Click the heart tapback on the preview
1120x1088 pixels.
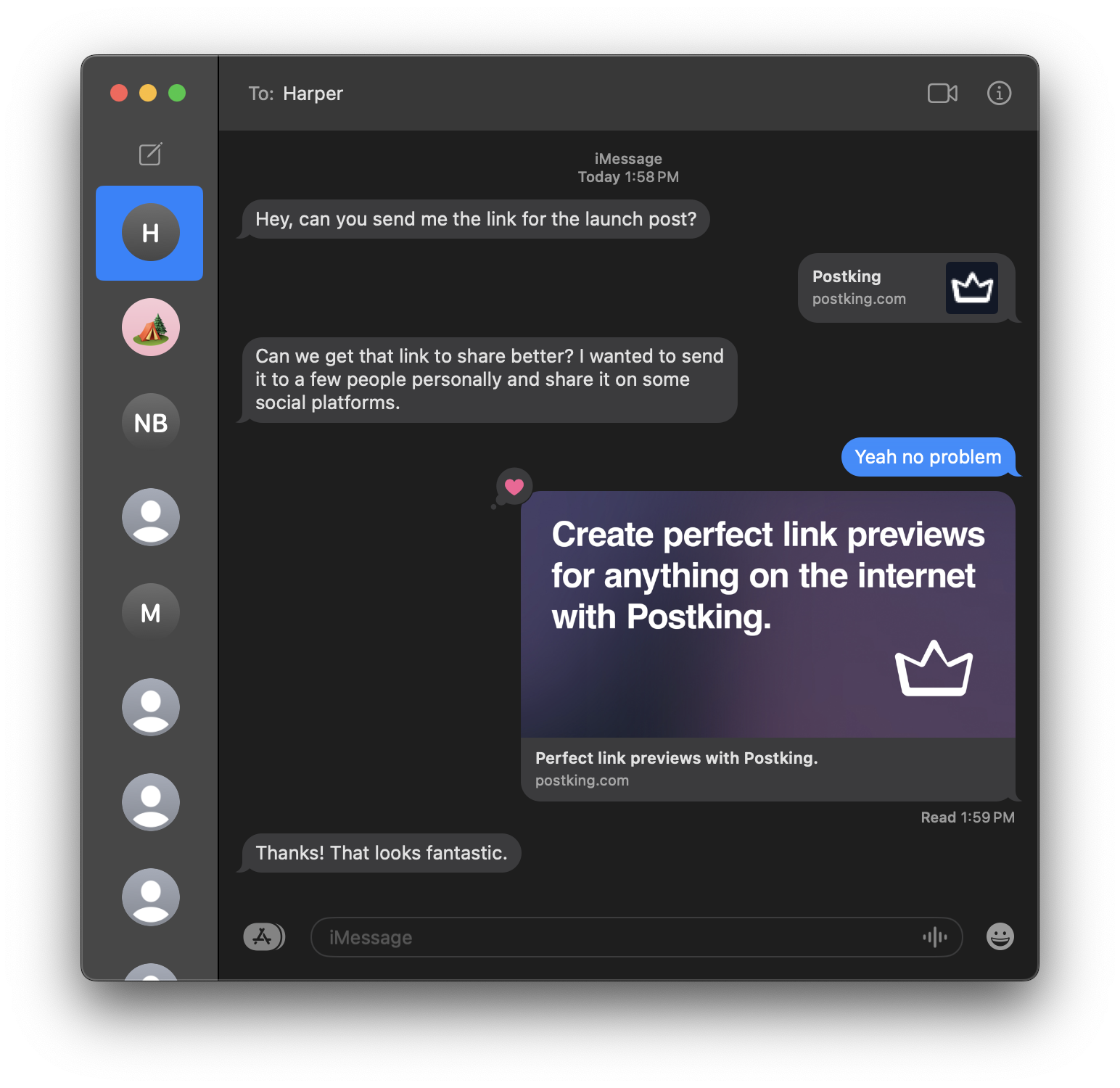point(515,487)
